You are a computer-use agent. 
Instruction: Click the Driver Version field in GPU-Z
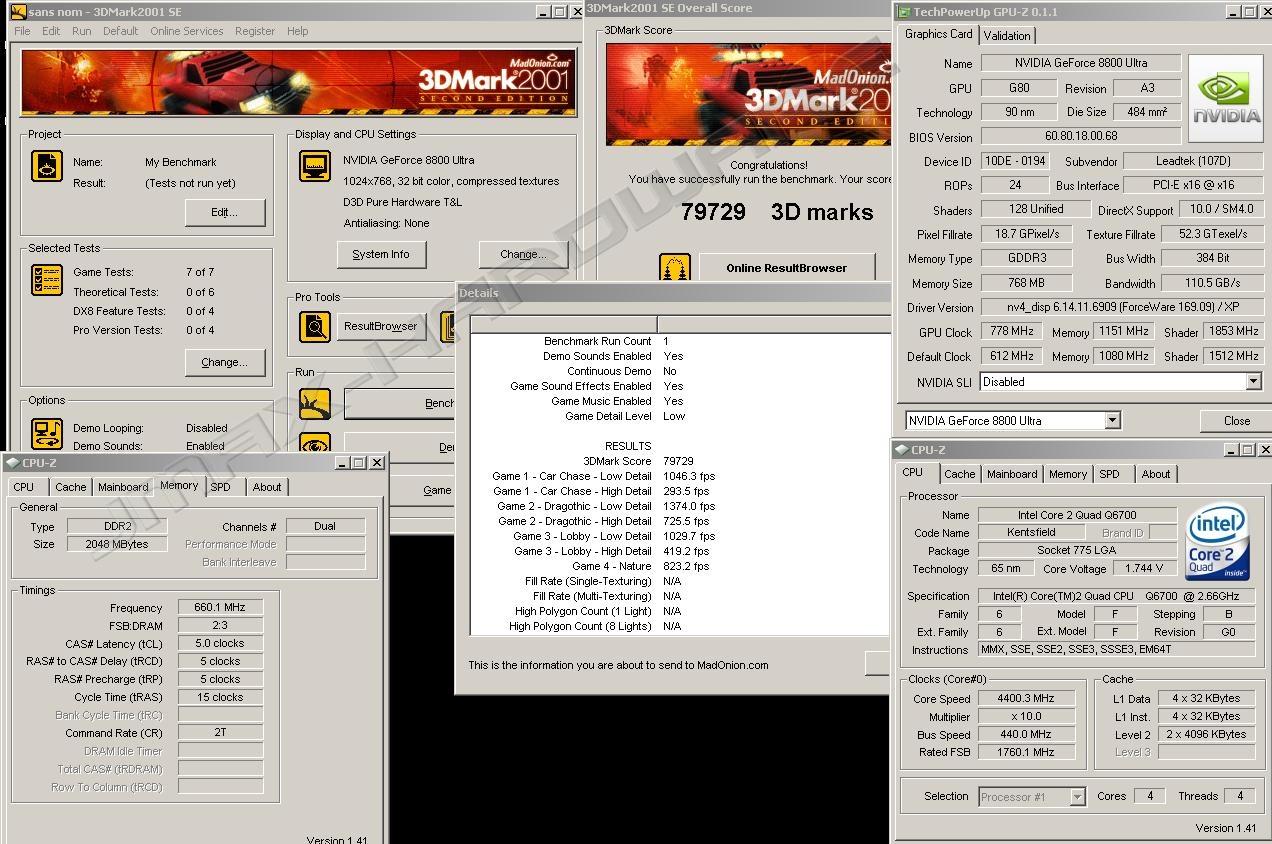coord(1120,307)
